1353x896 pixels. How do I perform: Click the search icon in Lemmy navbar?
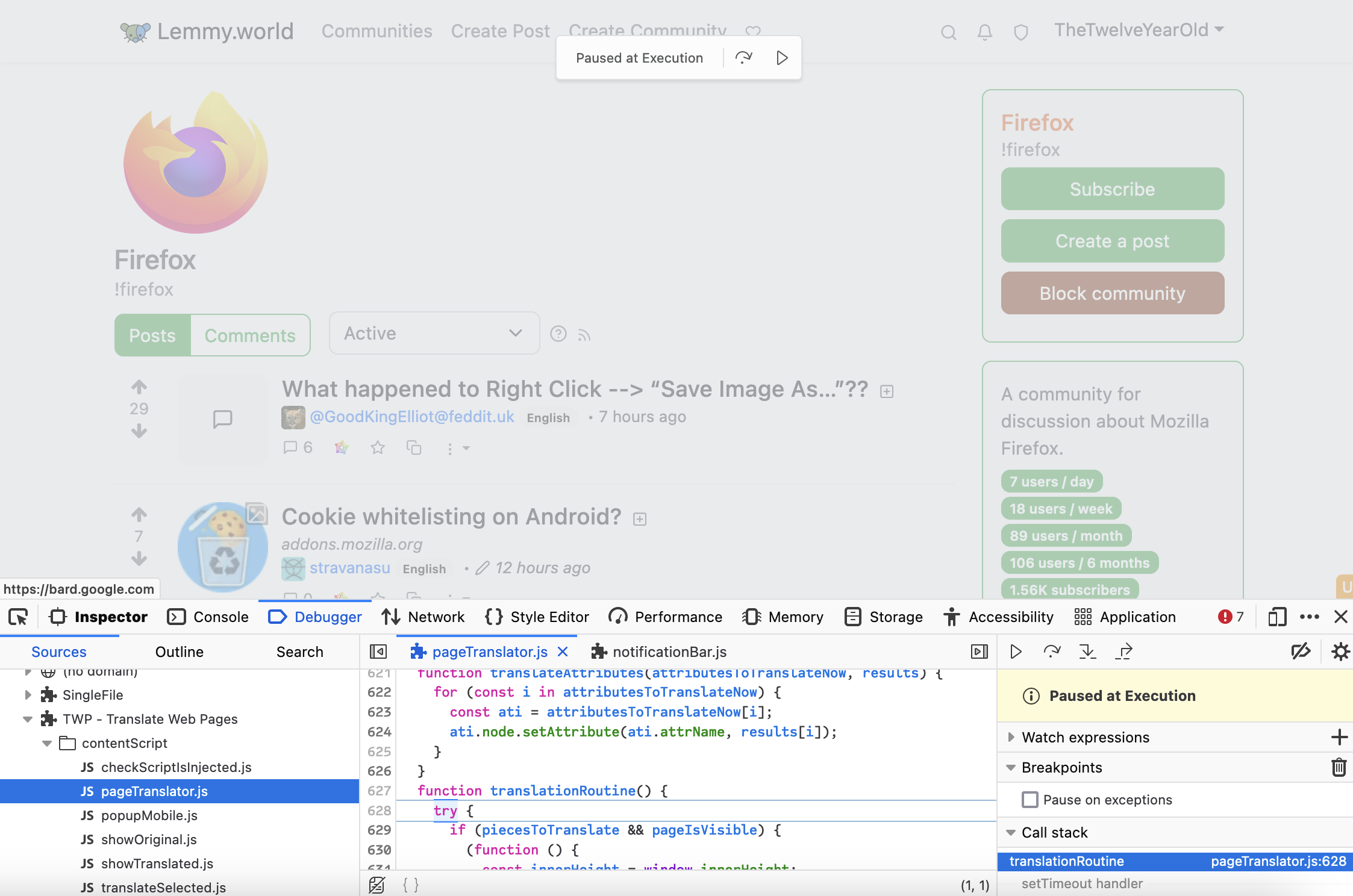tap(949, 32)
